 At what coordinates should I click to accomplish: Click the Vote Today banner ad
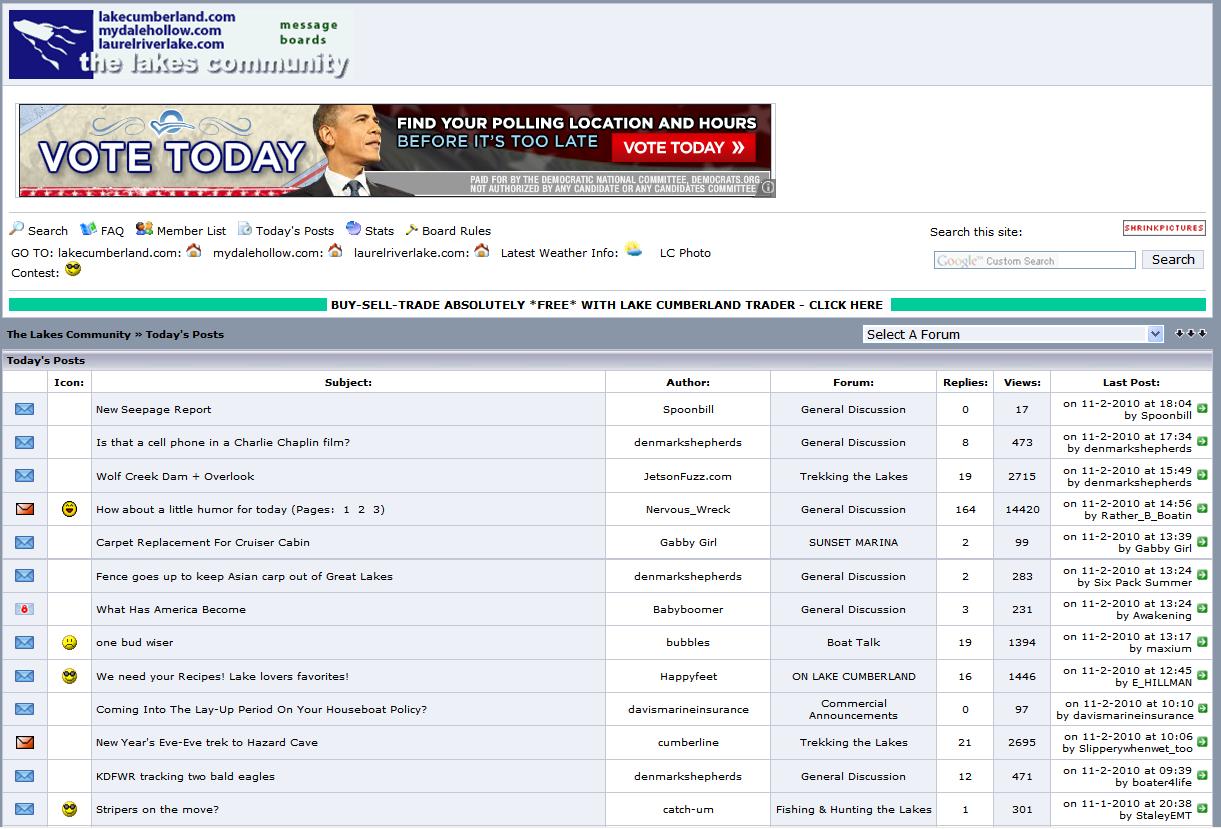396,150
